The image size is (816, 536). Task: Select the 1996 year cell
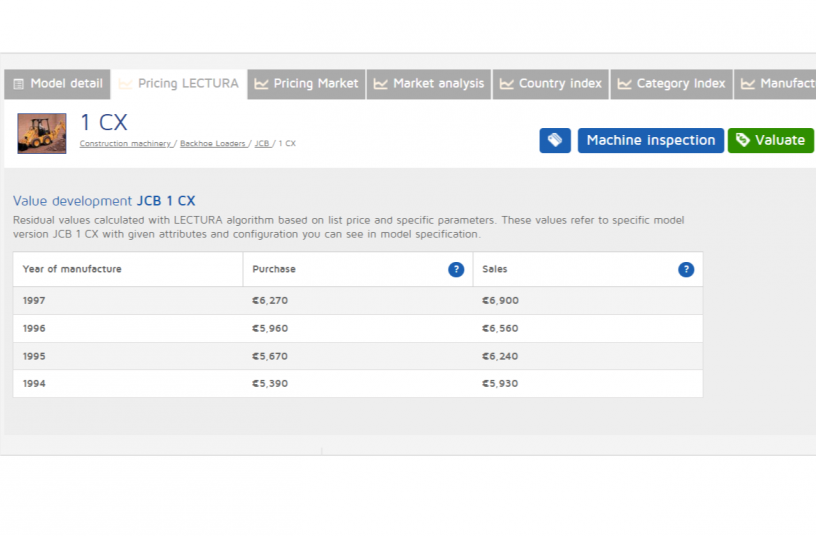click(34, 328)
